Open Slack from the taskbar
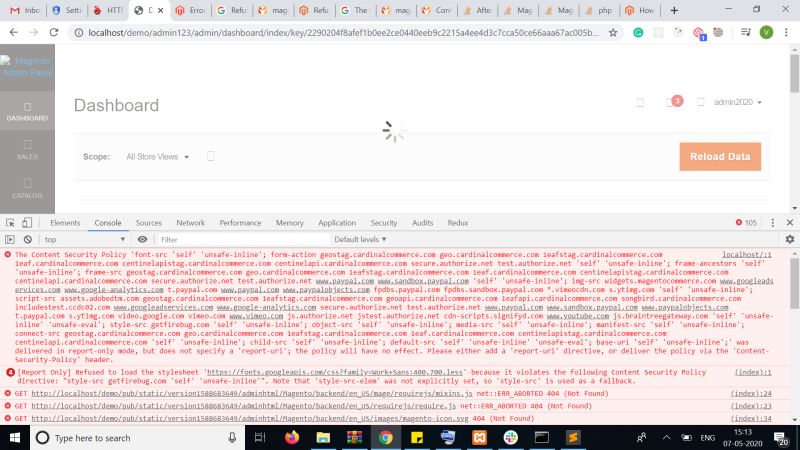 (x=510, y=438)
